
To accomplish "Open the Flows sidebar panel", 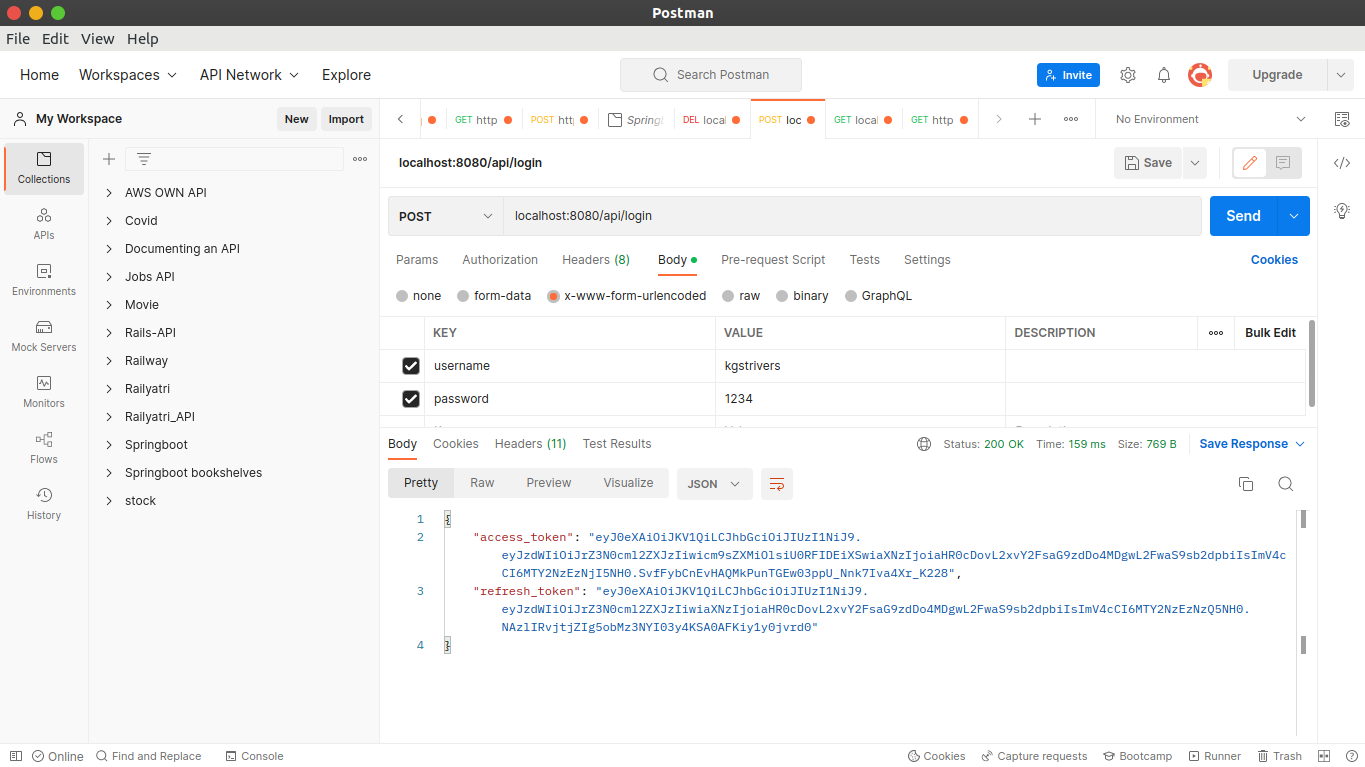I will [44, 447].
